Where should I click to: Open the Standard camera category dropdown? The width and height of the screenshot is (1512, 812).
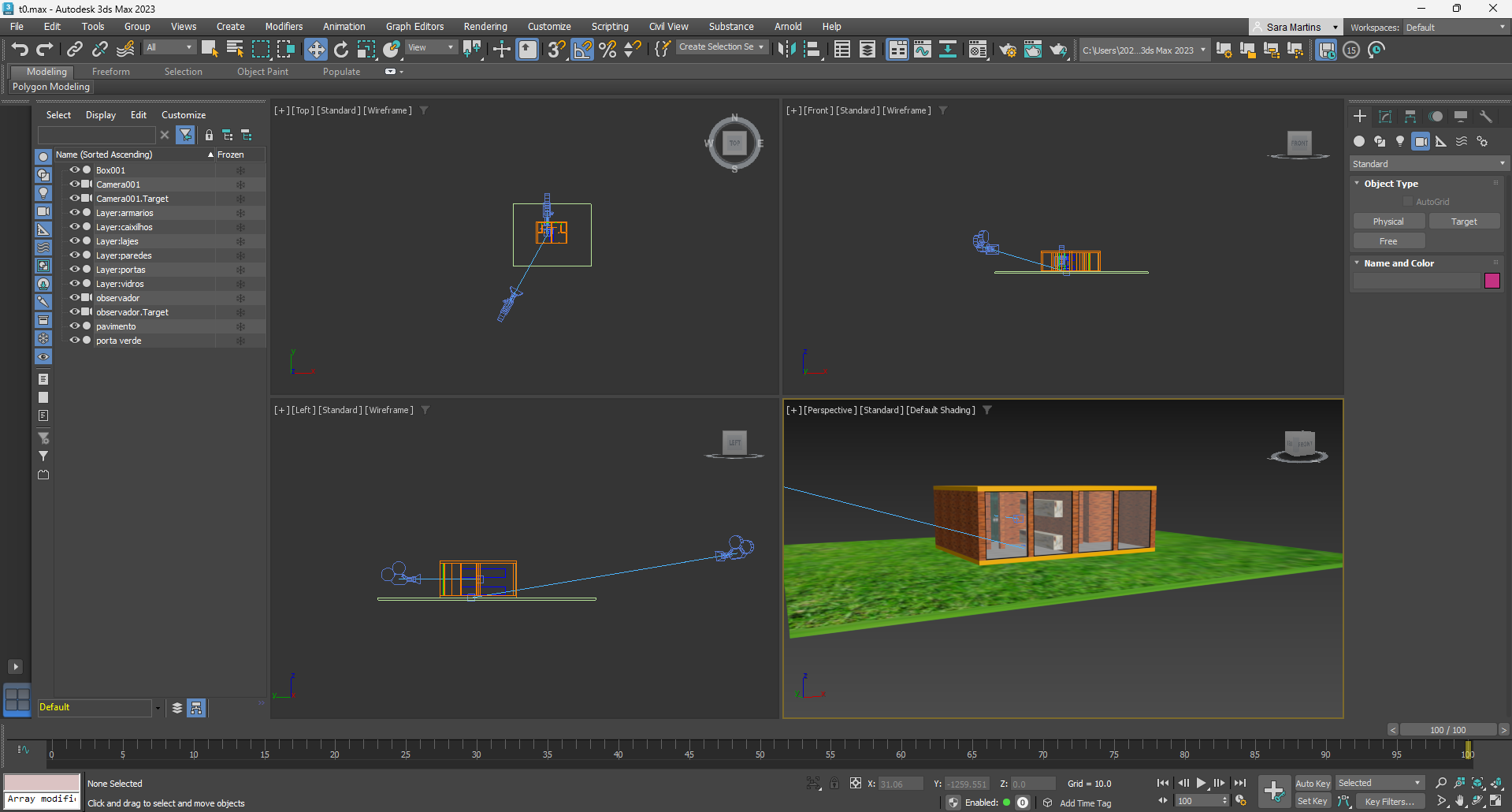[x=1428, y=164]
